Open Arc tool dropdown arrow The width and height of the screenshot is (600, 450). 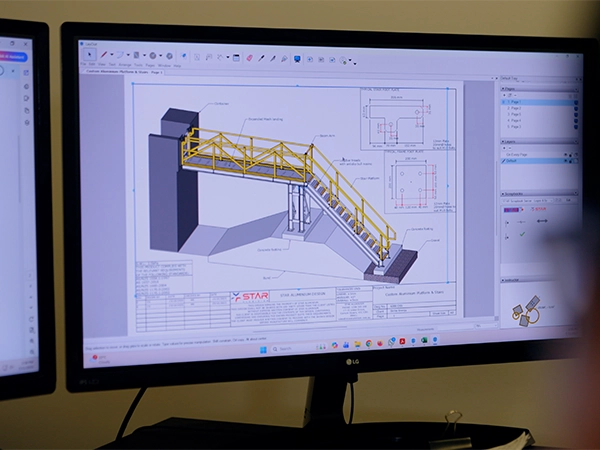click(128, 55)
